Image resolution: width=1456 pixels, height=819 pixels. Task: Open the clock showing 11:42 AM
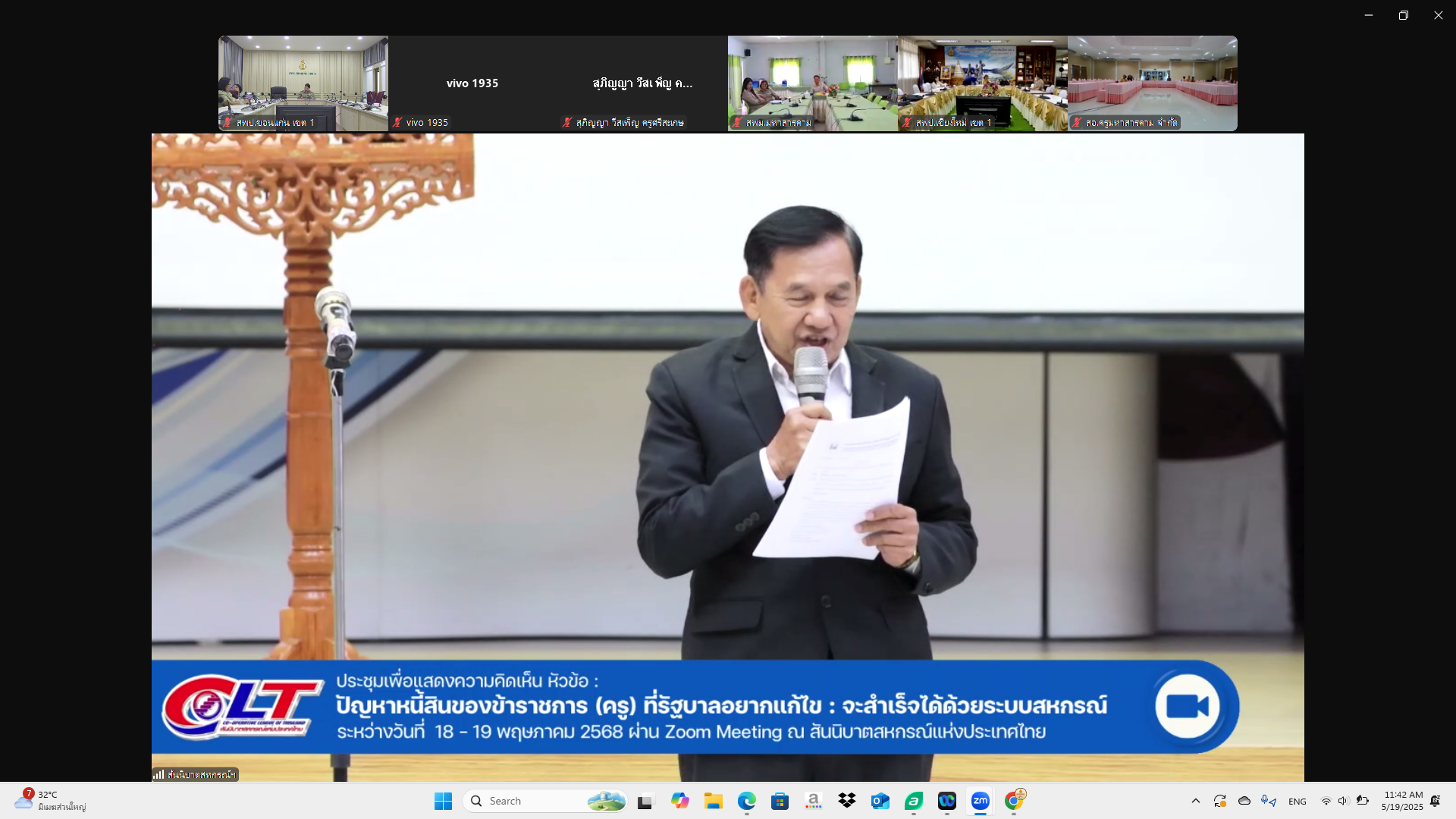(x=1402, y=801)
